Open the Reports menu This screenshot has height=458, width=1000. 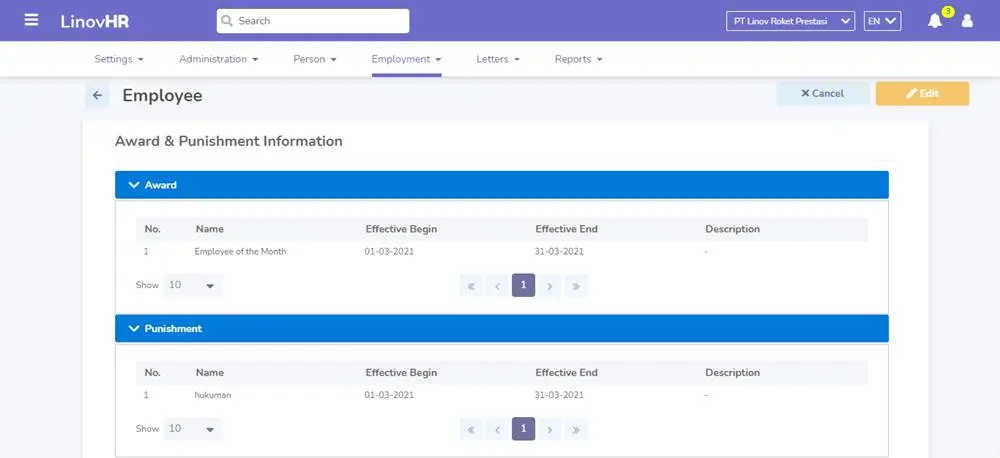(578, 59)
